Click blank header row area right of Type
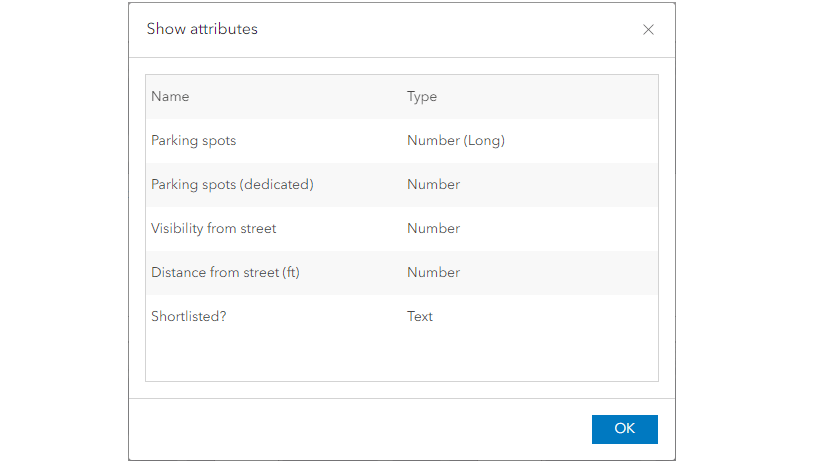The image size is (826, 465). point(560,97)
